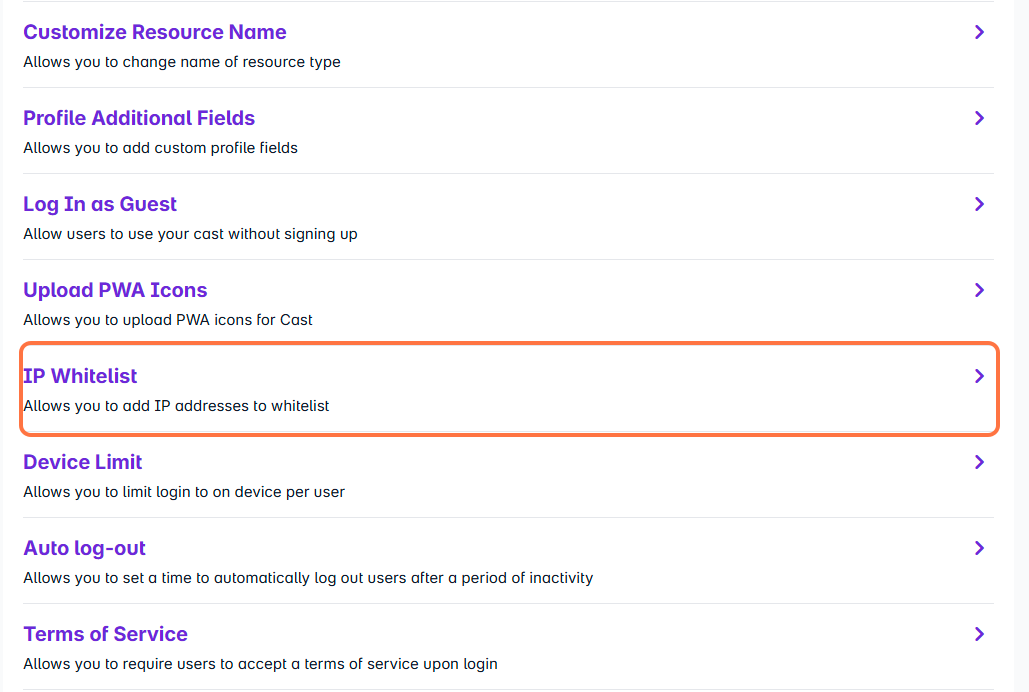Click the "add IP addresses to whitelist" description
This screenshot has height=692, width=1029.
176,406
